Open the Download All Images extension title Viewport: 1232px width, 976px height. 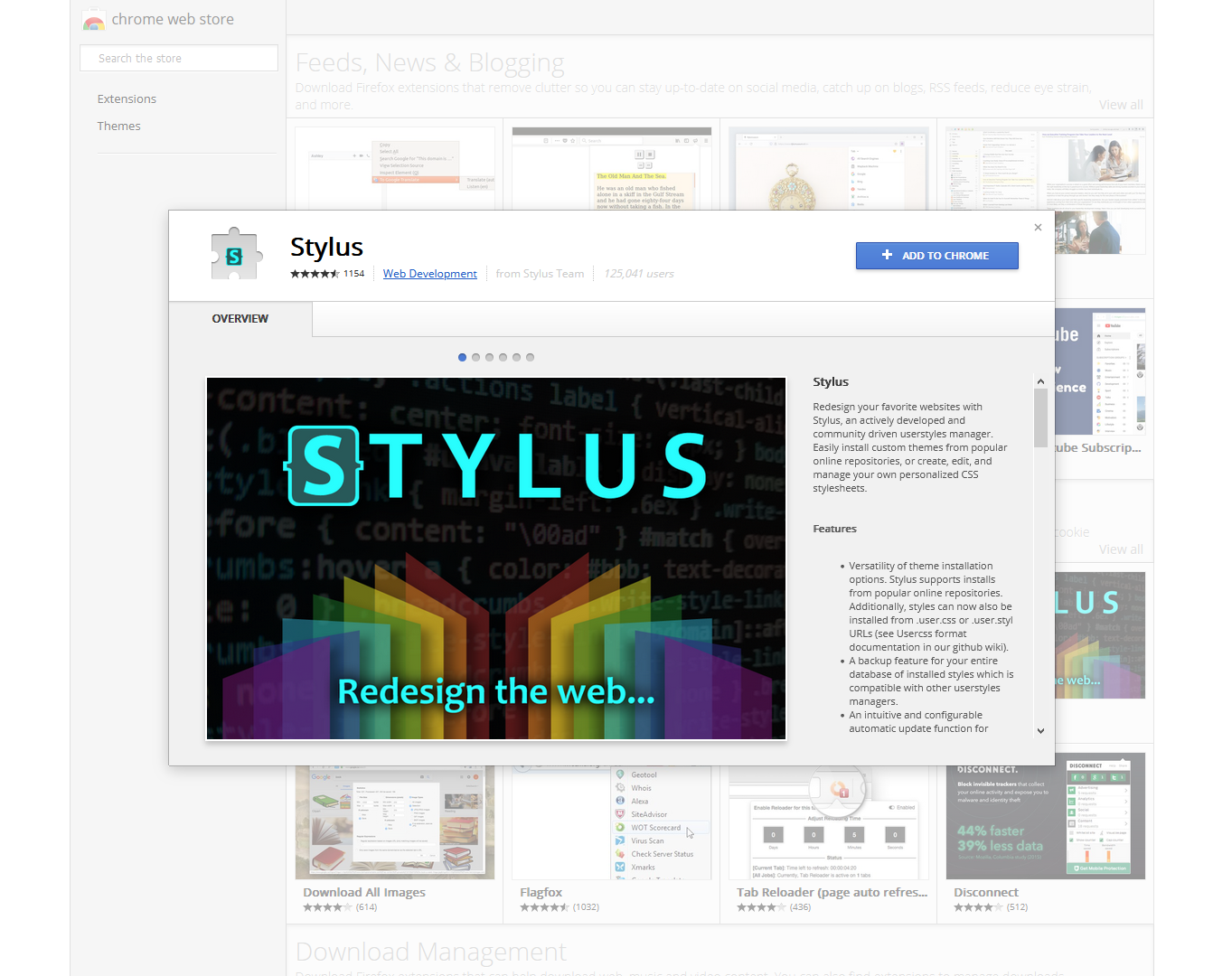(x=364, y=893)
